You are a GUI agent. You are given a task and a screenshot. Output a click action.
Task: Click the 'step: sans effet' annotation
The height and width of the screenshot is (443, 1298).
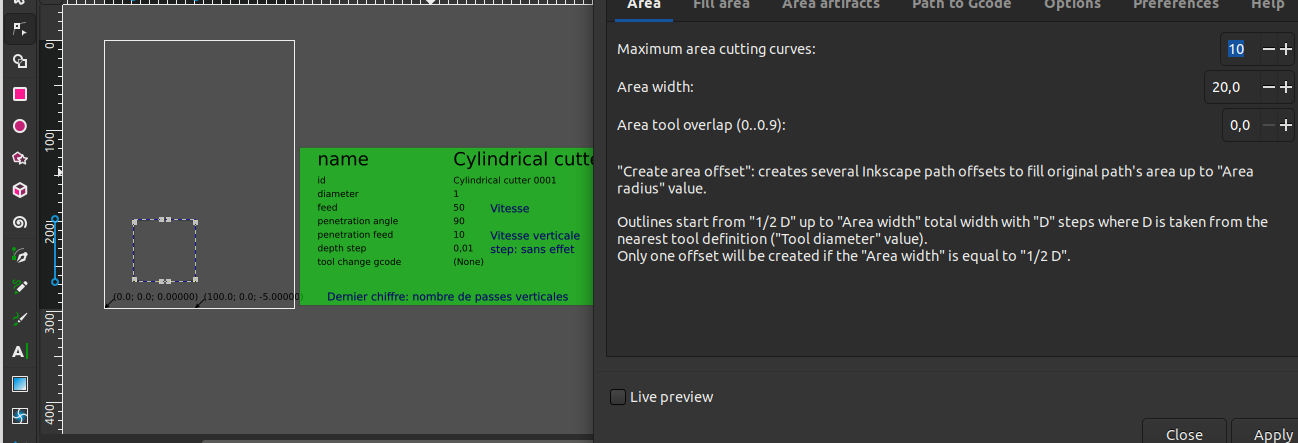click(532, 249)
